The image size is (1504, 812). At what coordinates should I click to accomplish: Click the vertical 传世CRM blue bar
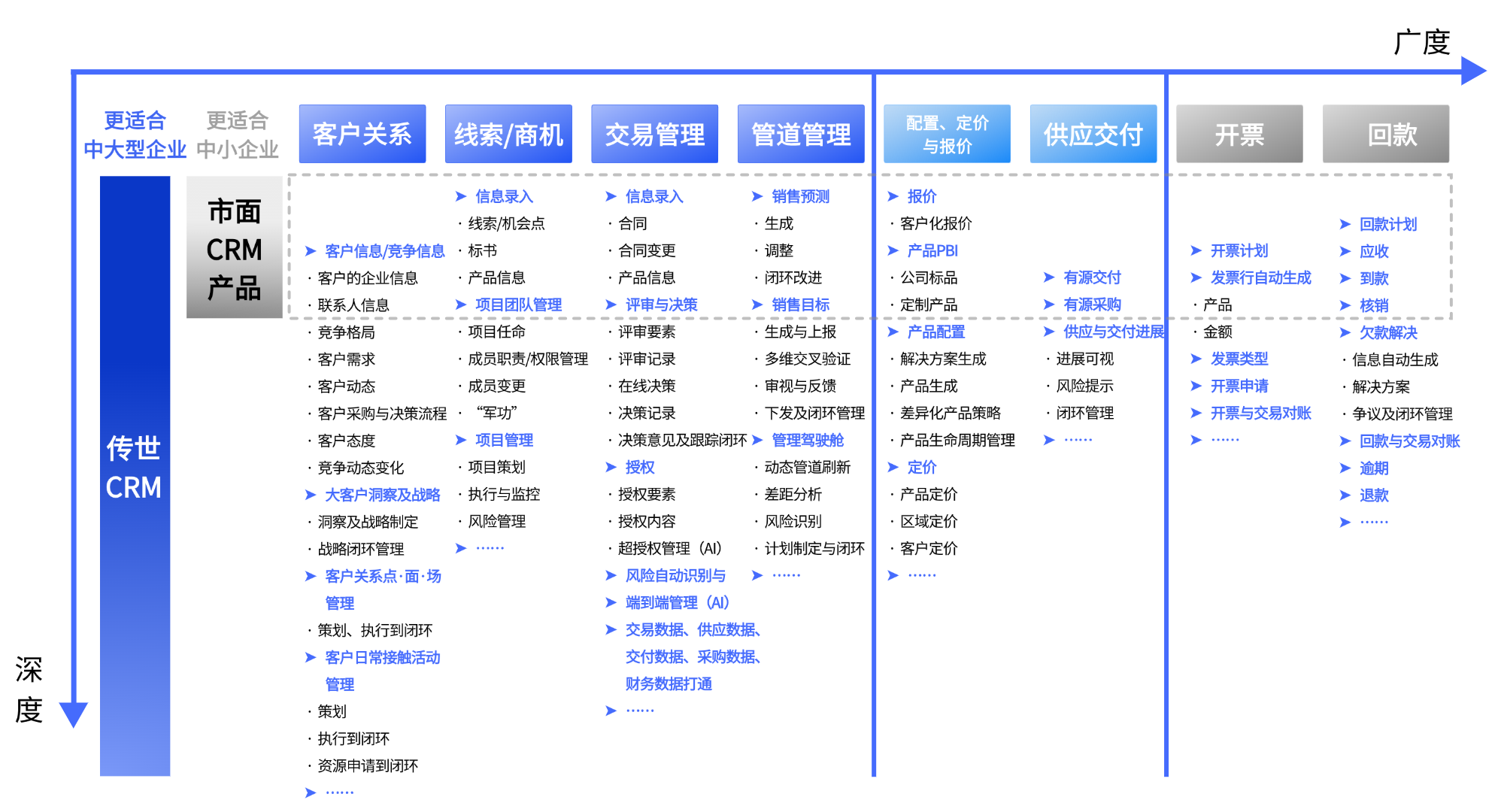tap(135, 476)
